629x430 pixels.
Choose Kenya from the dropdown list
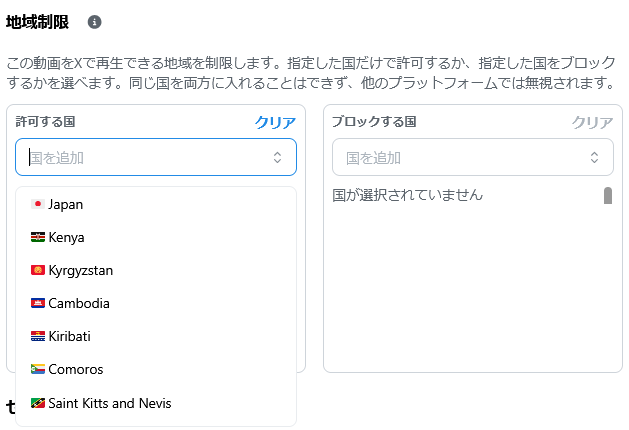point(156,237)
